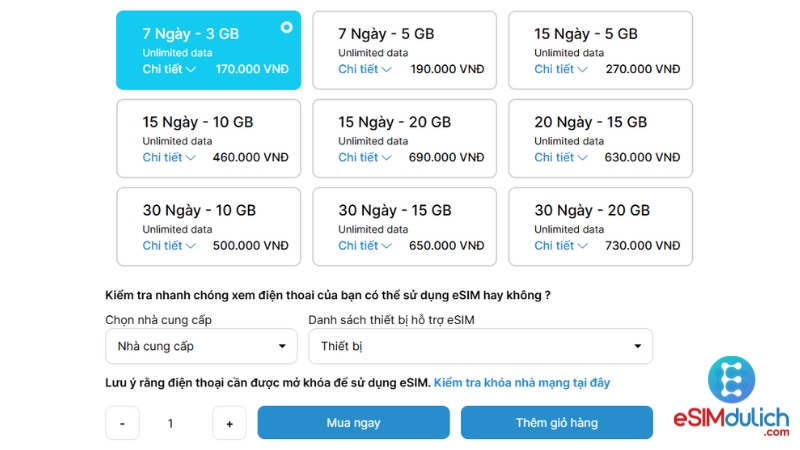This screenshot has width=800, height=450.
Task: Select the 15 Ngày - 20 GB plan
Action: [404, 138]
